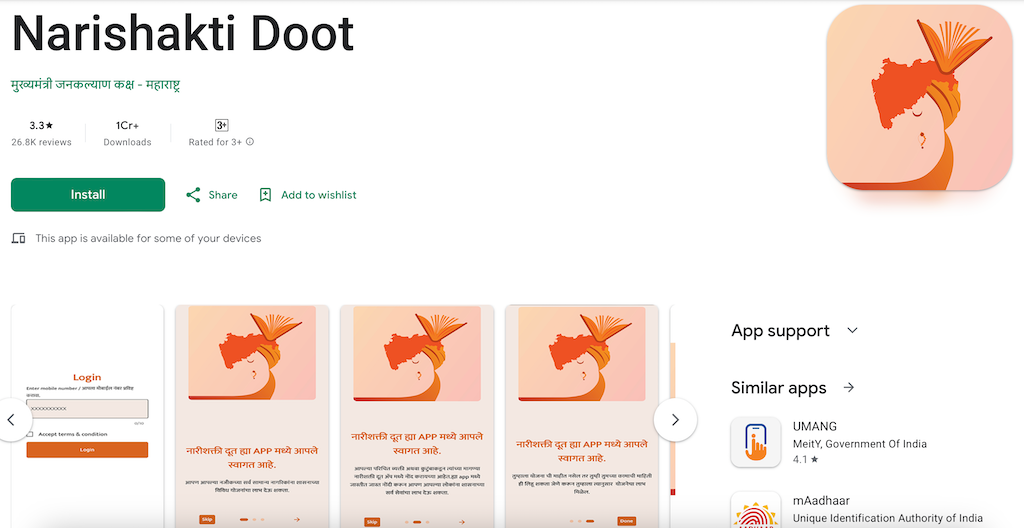
Task: Click the Share icon
Action: click(x=193, y=195)
